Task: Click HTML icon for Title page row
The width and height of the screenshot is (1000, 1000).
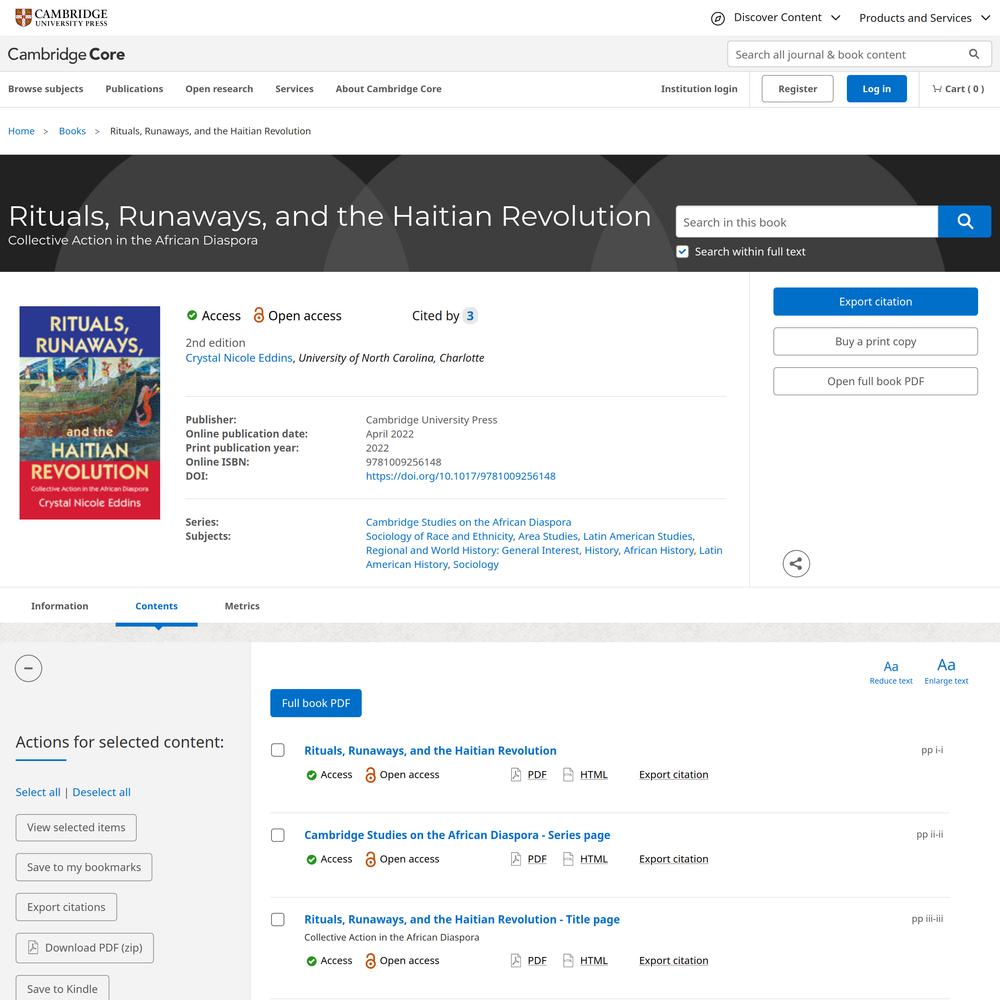Action: 568,960
